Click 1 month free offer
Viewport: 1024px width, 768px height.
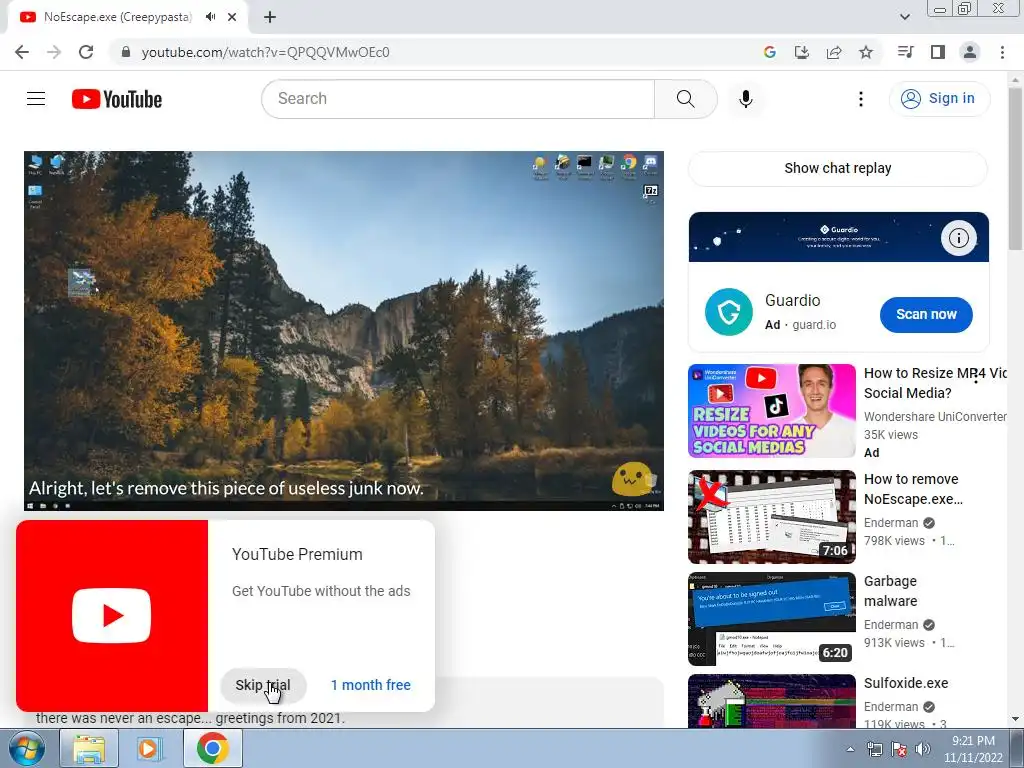(x=371, y=685)
